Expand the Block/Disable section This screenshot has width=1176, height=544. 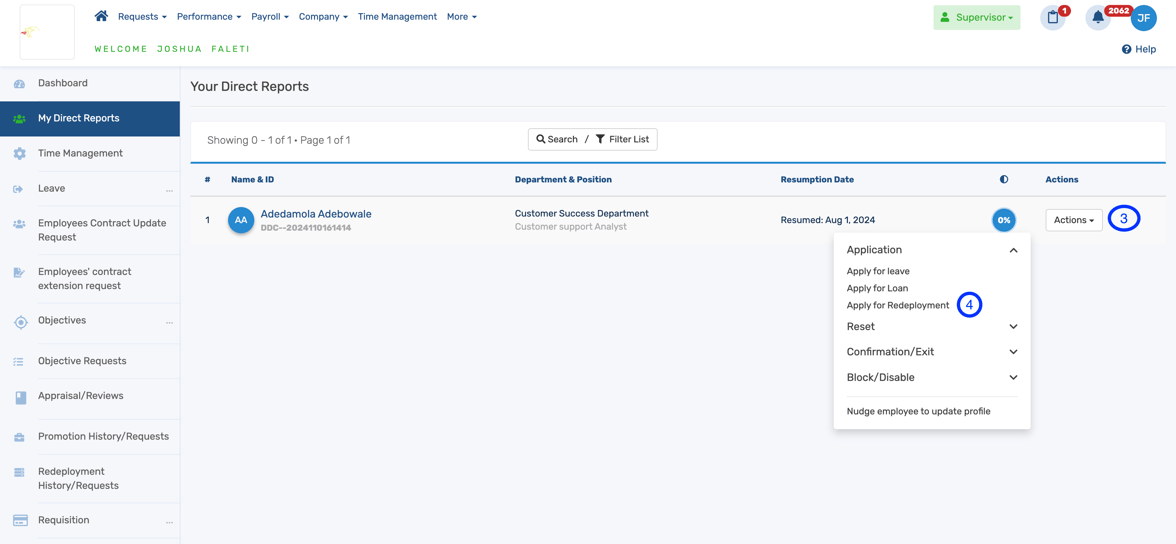(932, 377)
